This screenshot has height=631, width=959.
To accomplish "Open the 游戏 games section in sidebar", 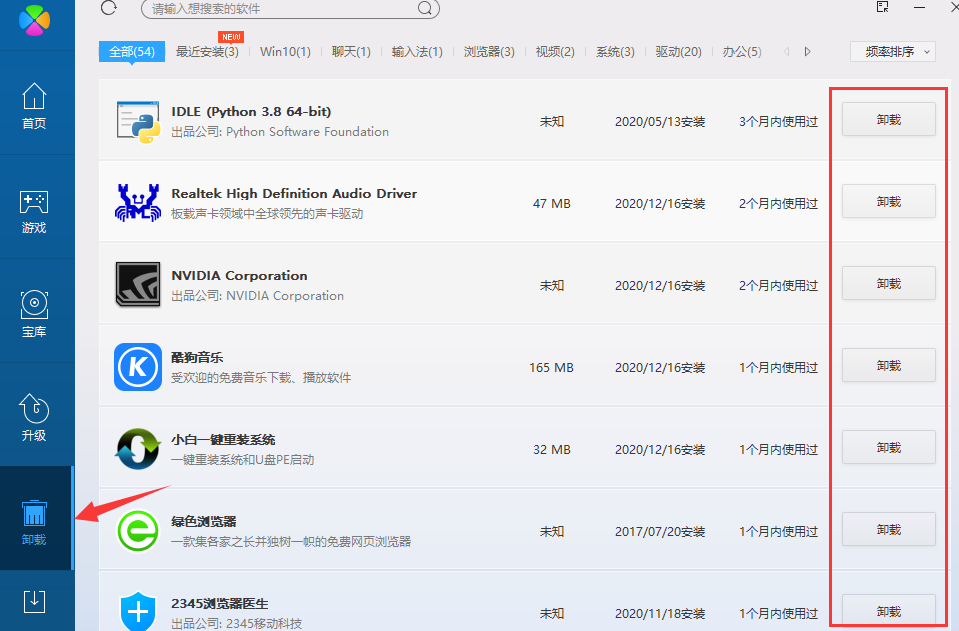I will tap(34, 212).
